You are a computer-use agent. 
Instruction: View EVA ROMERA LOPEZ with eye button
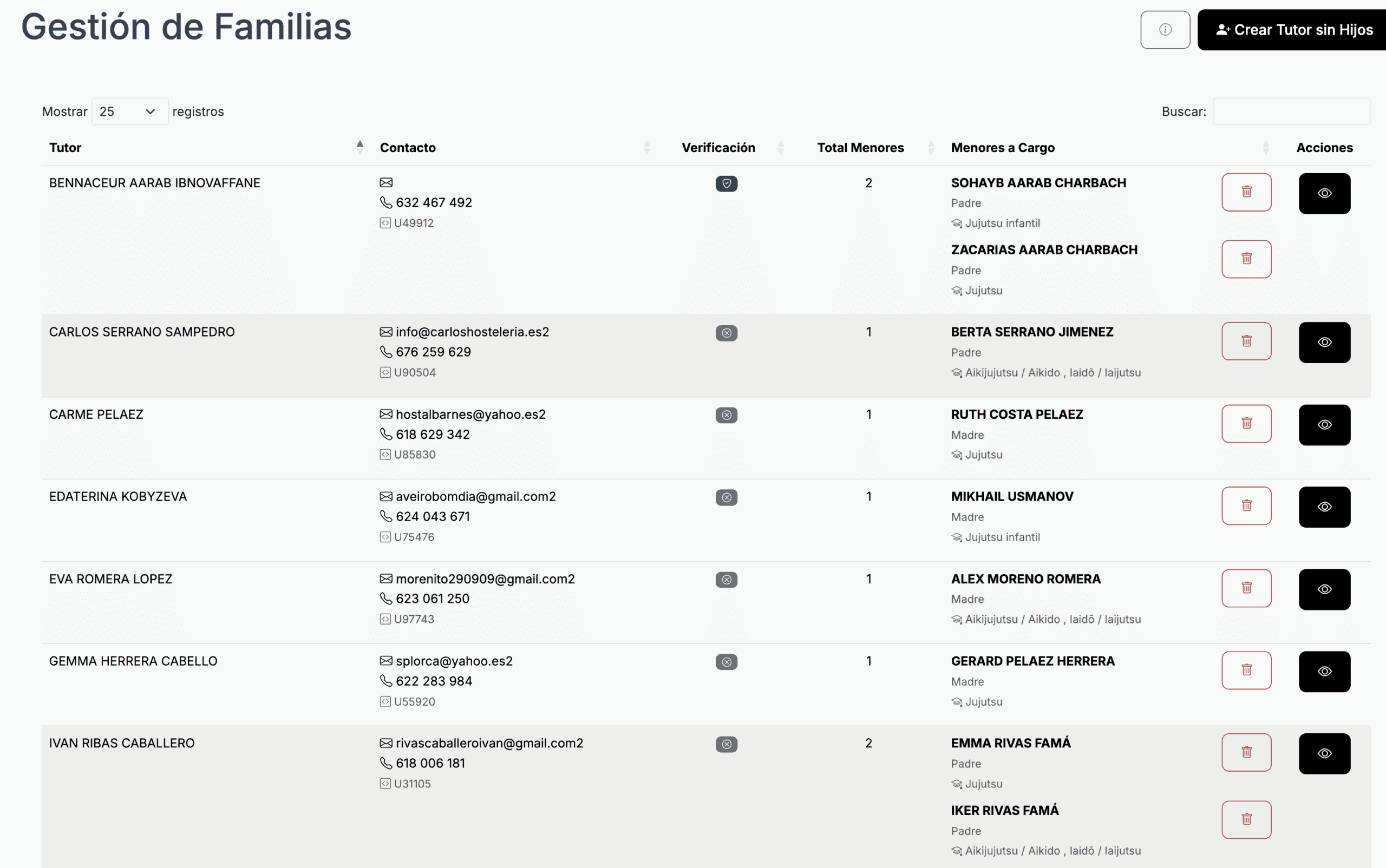(x=1324, y=589)
